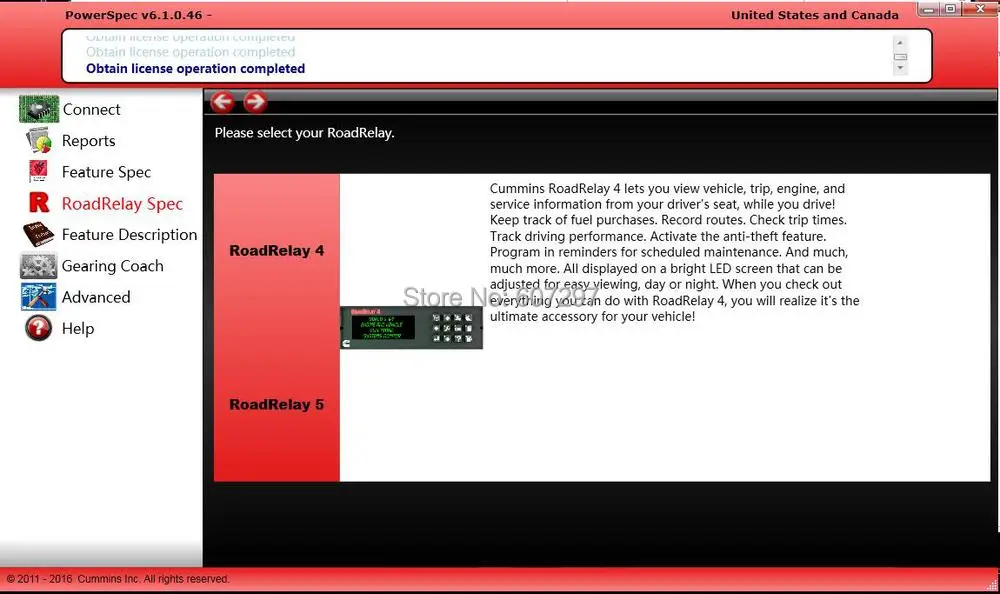Maximize the PowerSpec window
The height and width of the screenshot is (594, 1000).
[x=950, y=9]
